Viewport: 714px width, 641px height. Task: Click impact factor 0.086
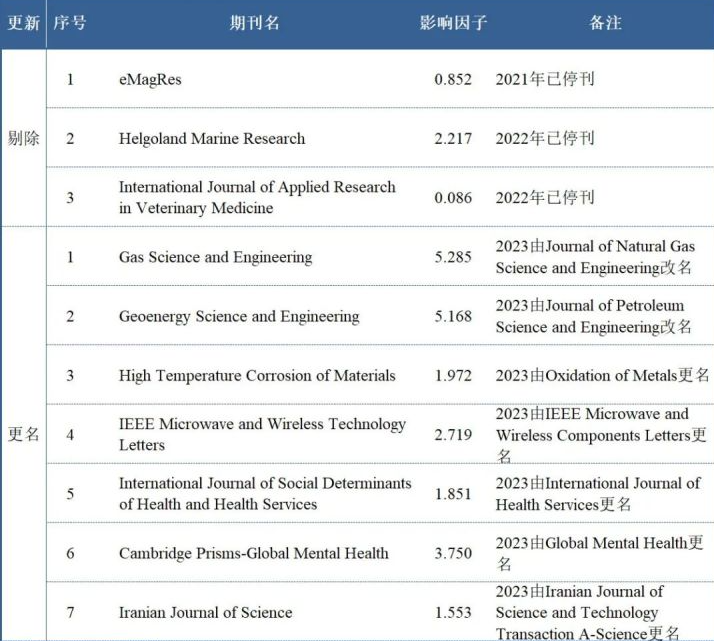(453, 198)
